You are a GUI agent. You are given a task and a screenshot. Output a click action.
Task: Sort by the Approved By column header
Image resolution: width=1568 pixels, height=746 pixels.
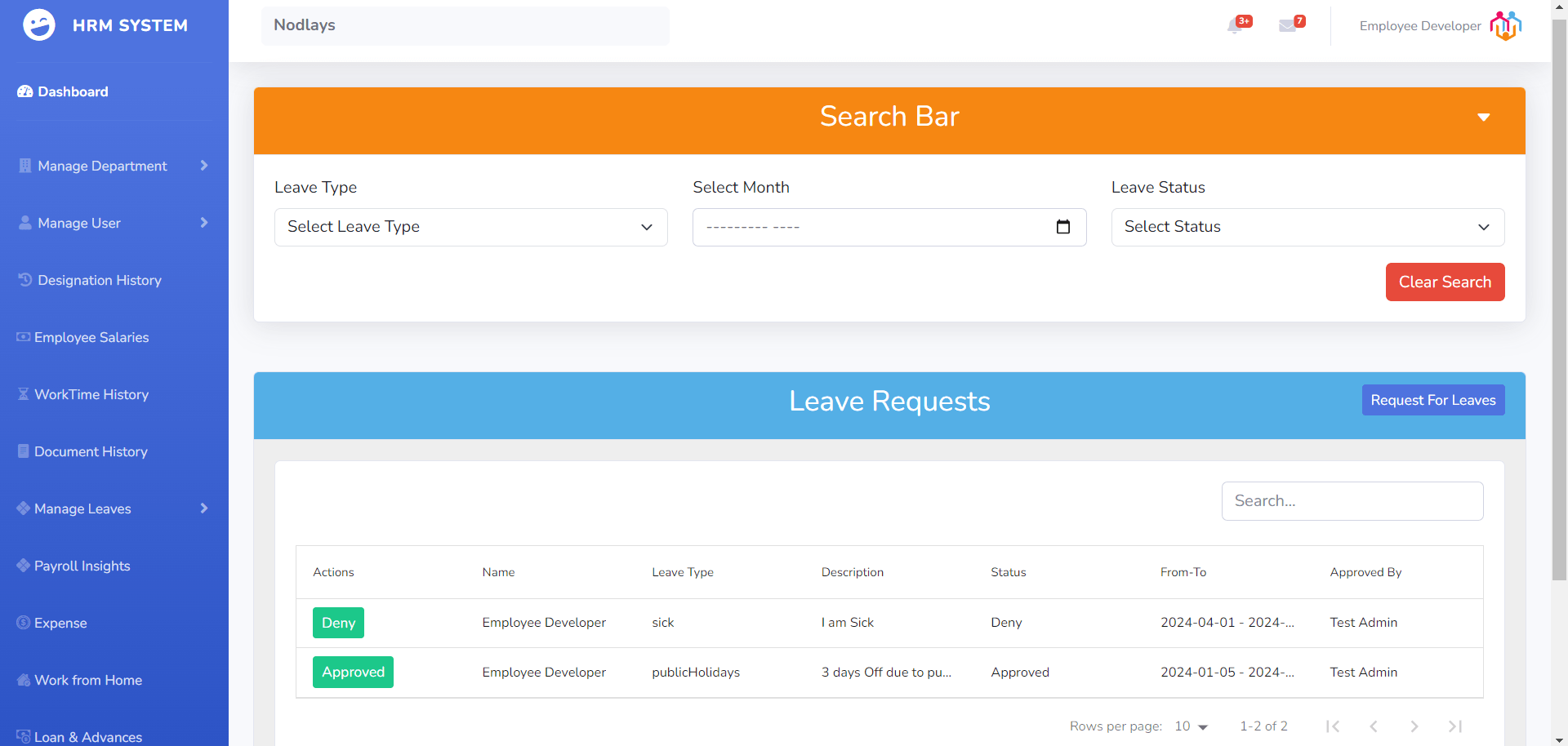coord(1365,572)
